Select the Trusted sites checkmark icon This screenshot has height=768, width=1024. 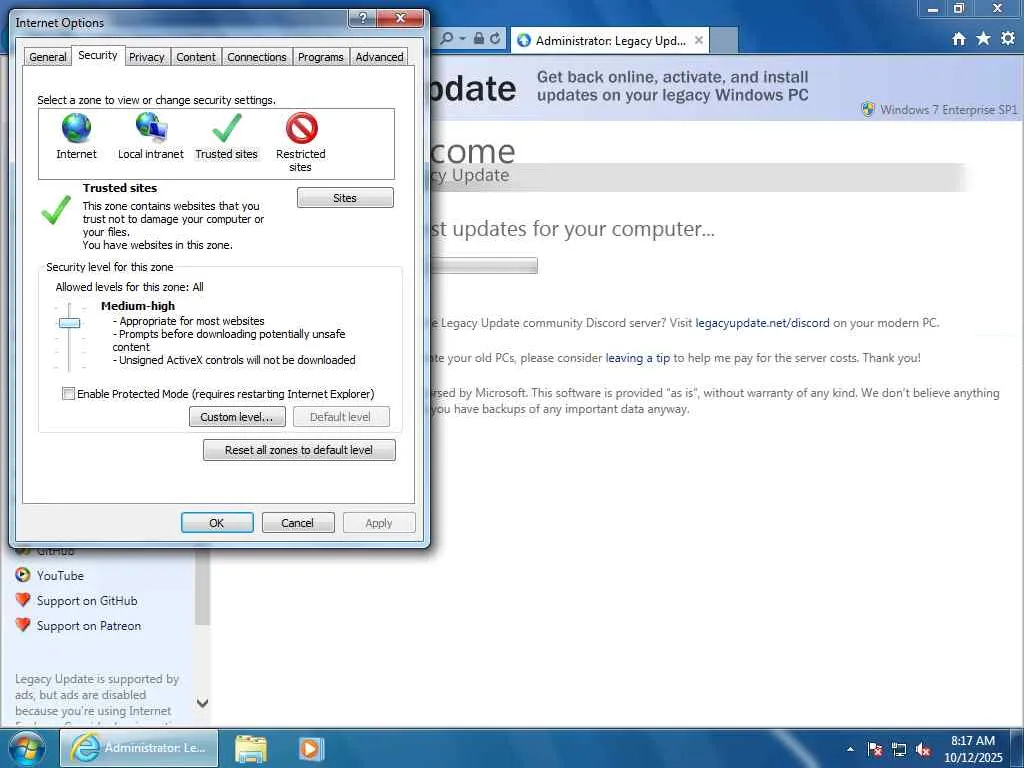click(227, 128)
